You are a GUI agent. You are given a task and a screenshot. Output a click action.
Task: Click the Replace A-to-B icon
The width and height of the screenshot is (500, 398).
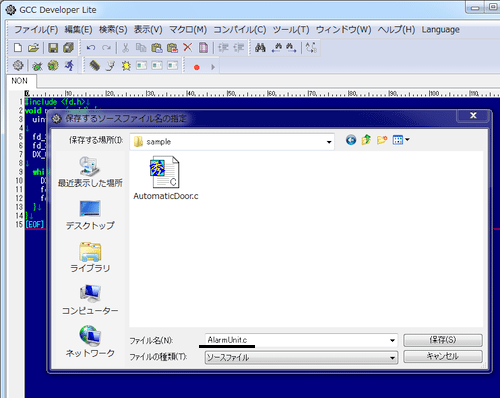[311, 48]
